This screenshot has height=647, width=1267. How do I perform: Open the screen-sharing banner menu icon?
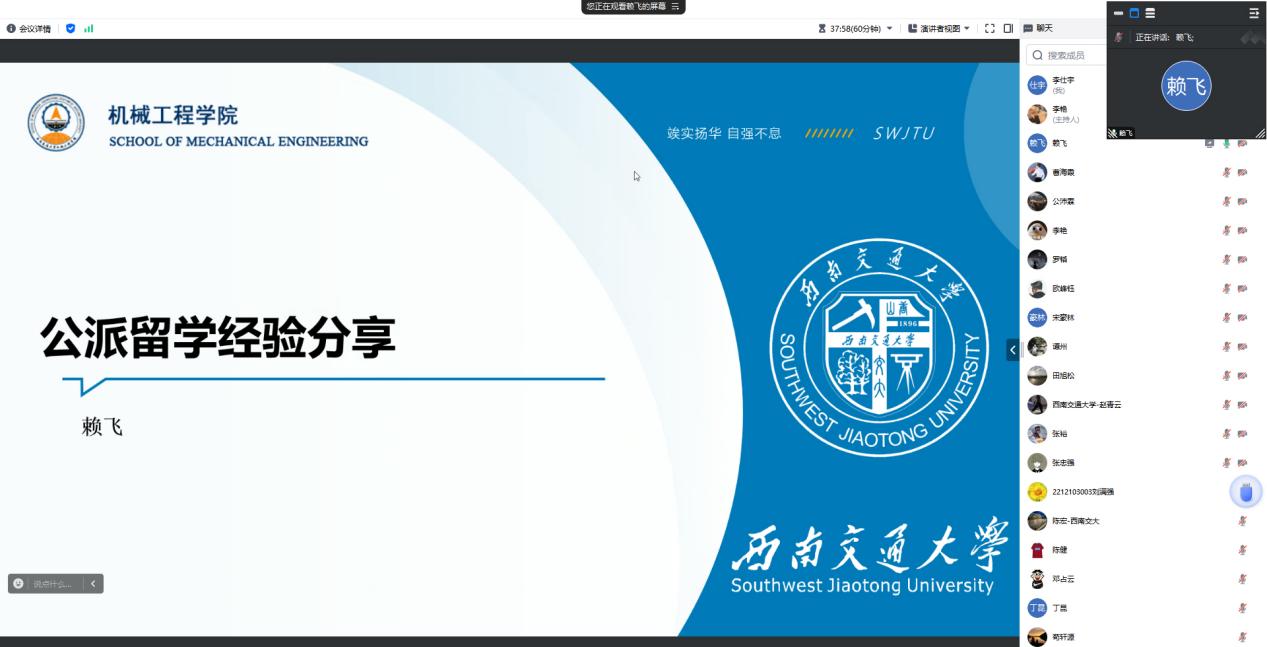(x=675, y=6)
